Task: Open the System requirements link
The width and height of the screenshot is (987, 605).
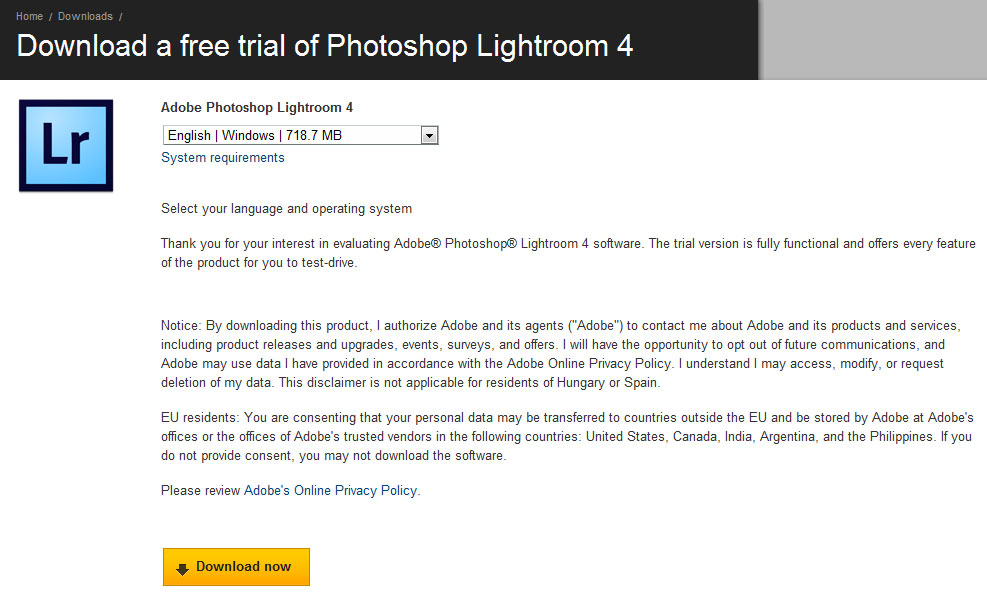Action: [x=223, y=157]
